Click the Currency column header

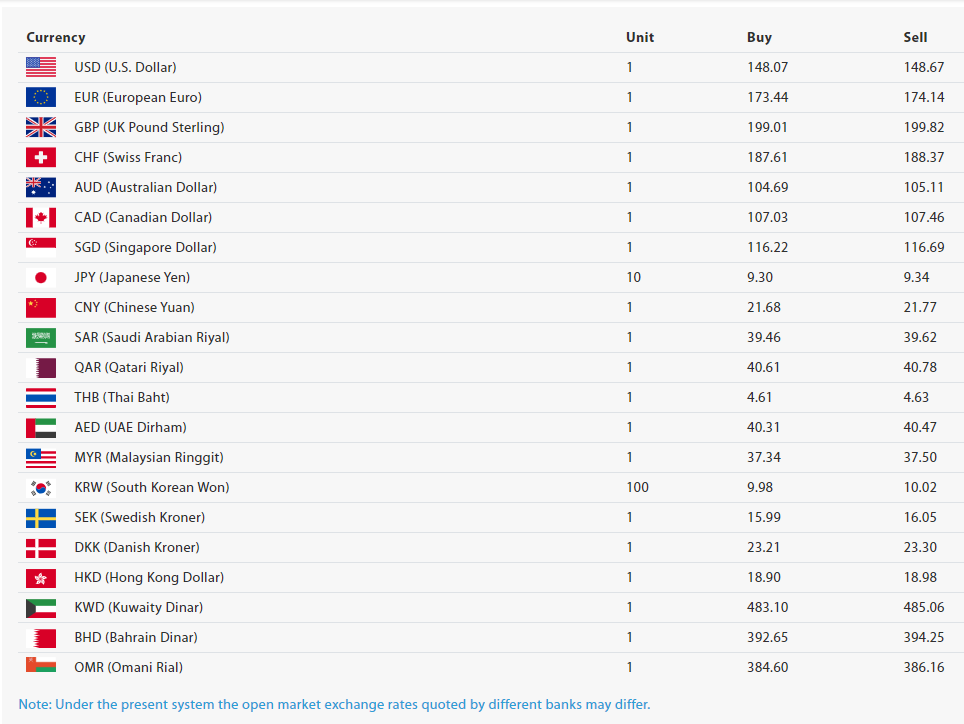[56, 37]
